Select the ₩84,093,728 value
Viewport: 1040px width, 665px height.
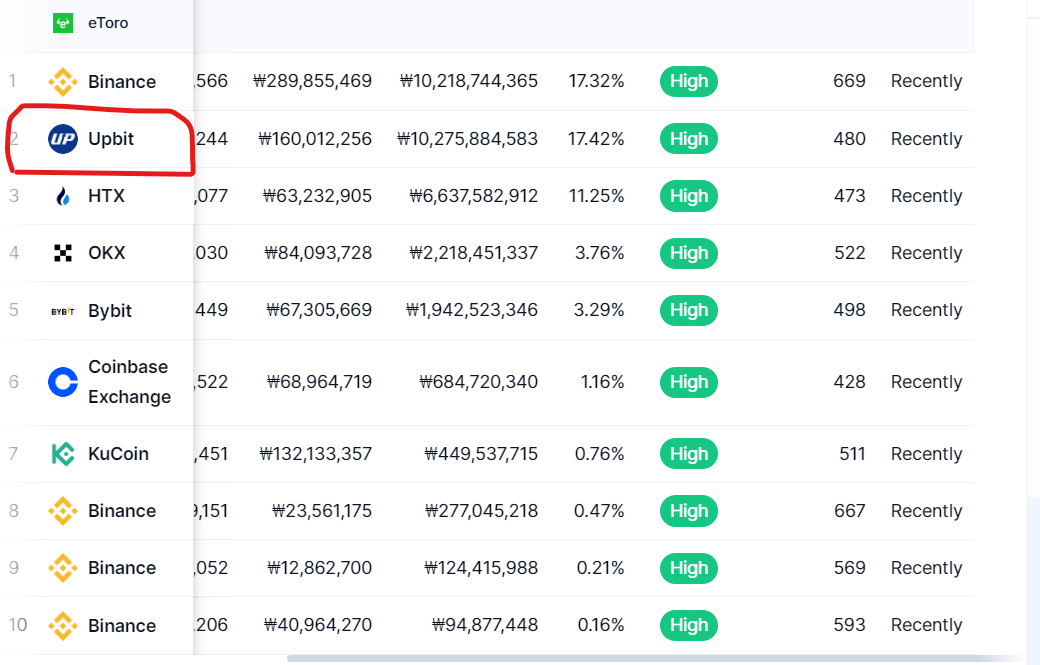[318, 253]
